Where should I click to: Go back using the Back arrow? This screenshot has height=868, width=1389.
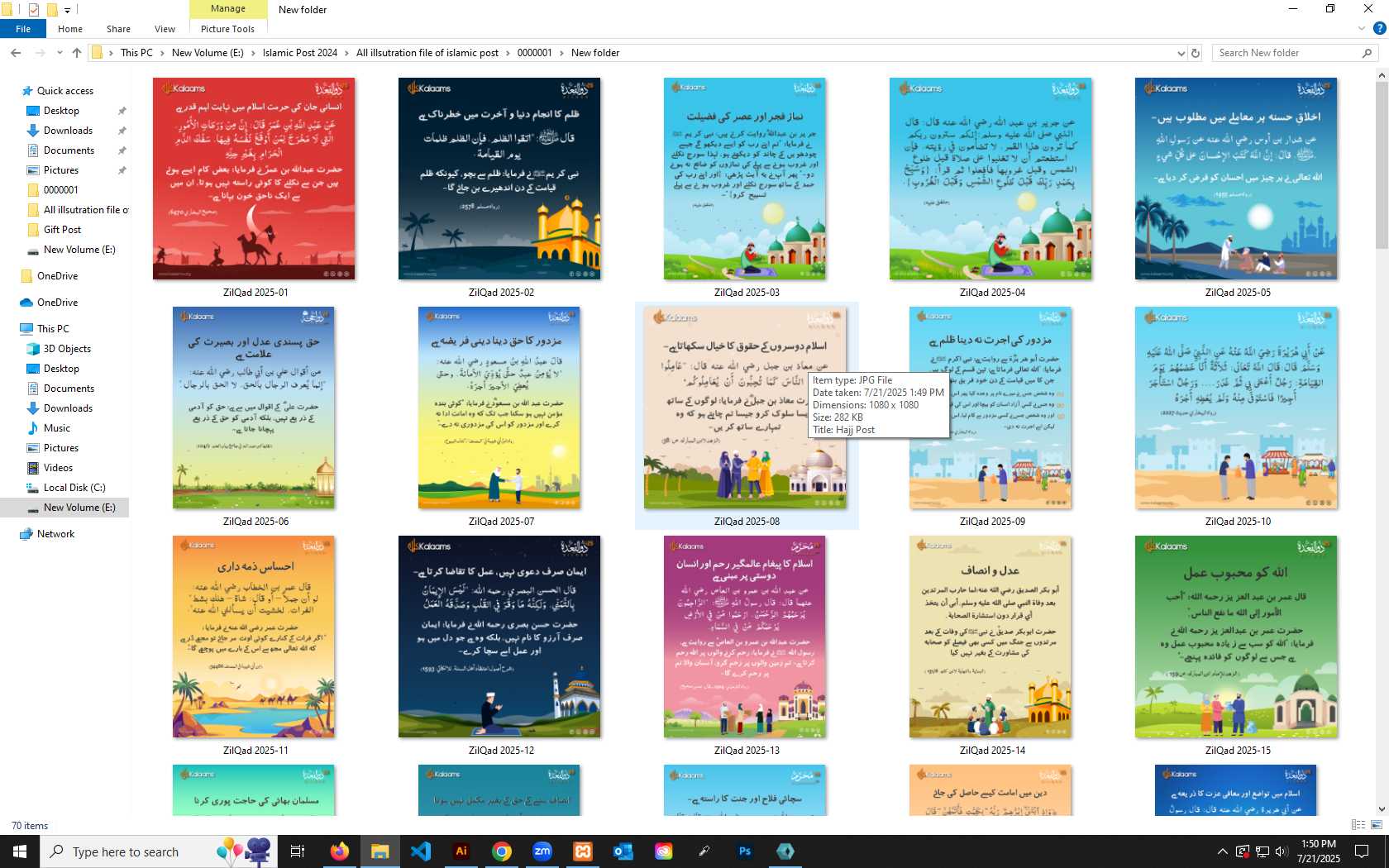(x=16, y=53)
